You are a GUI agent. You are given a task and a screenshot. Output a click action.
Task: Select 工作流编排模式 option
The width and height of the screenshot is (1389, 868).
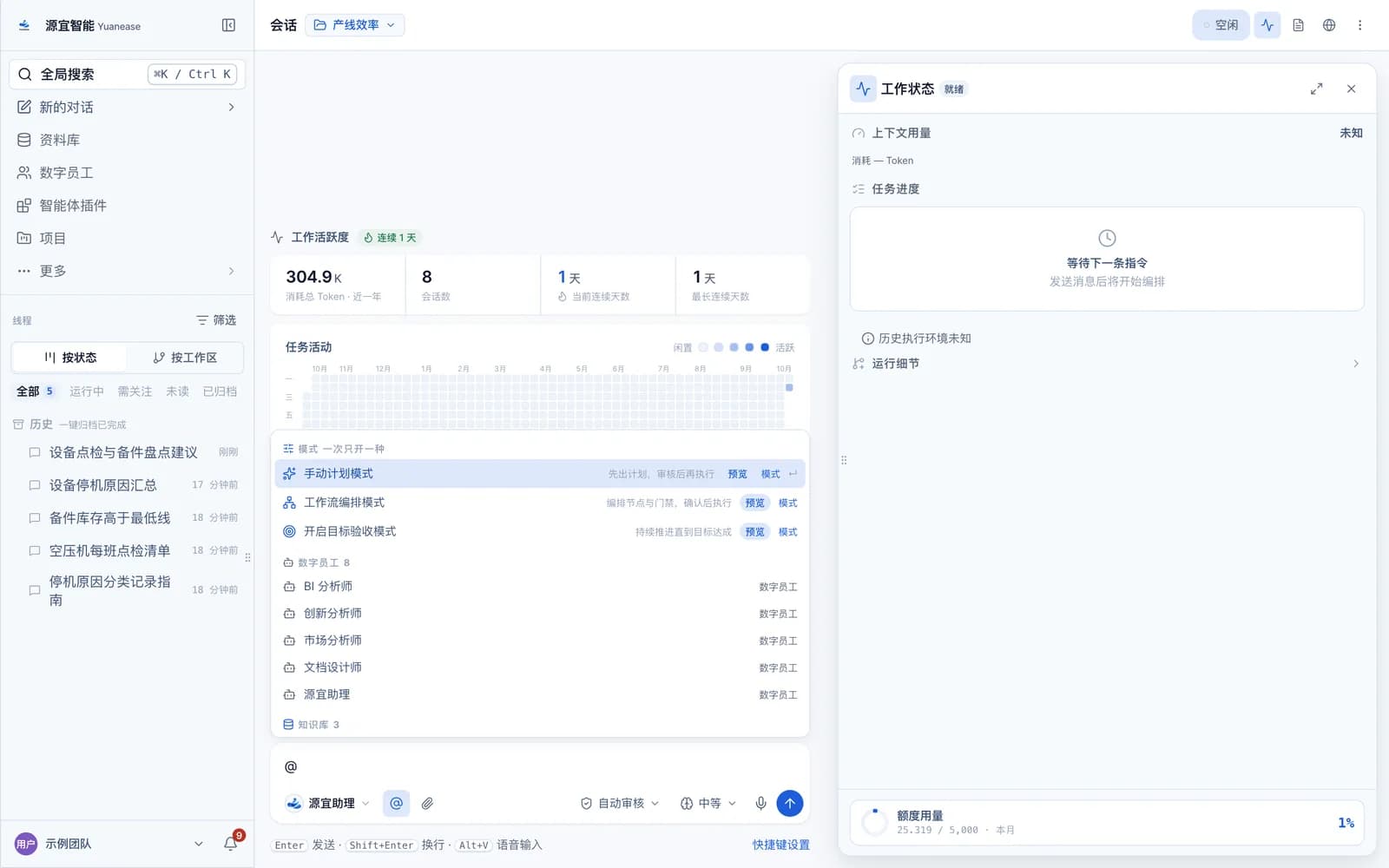click(540, 503)
